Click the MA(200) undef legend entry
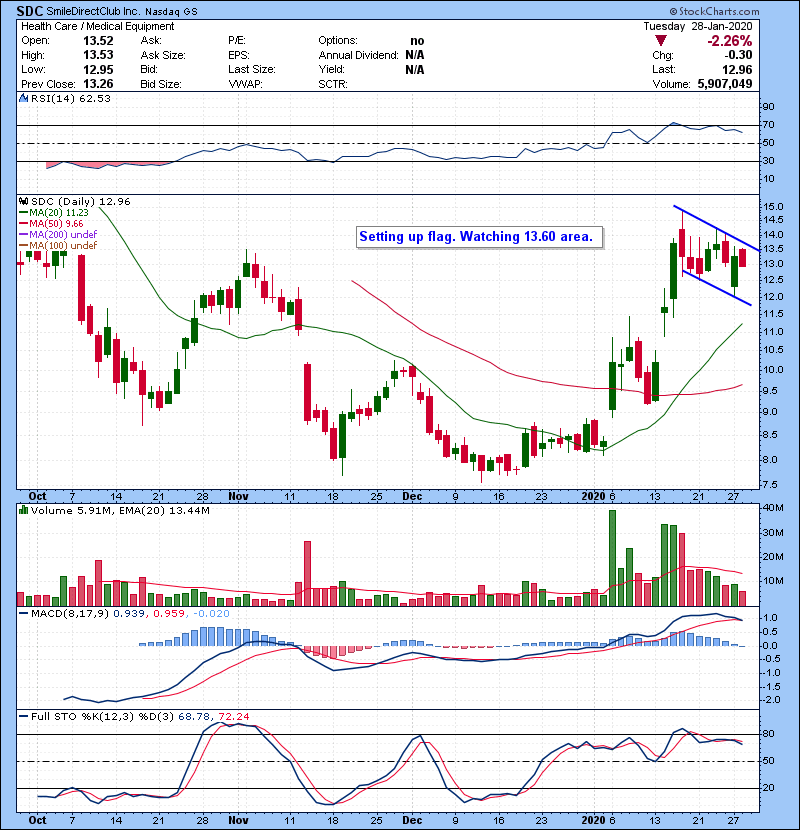 click(x=58, y=234)
